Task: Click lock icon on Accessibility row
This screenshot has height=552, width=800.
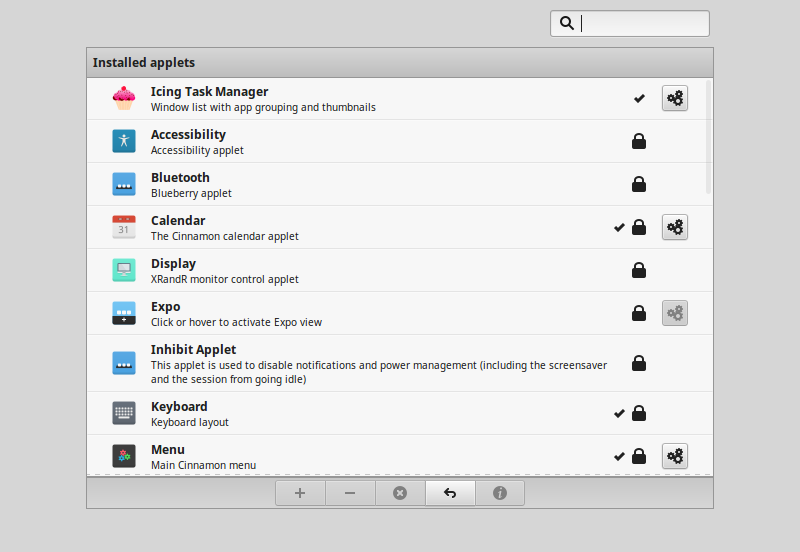Action: click(639, 141)
